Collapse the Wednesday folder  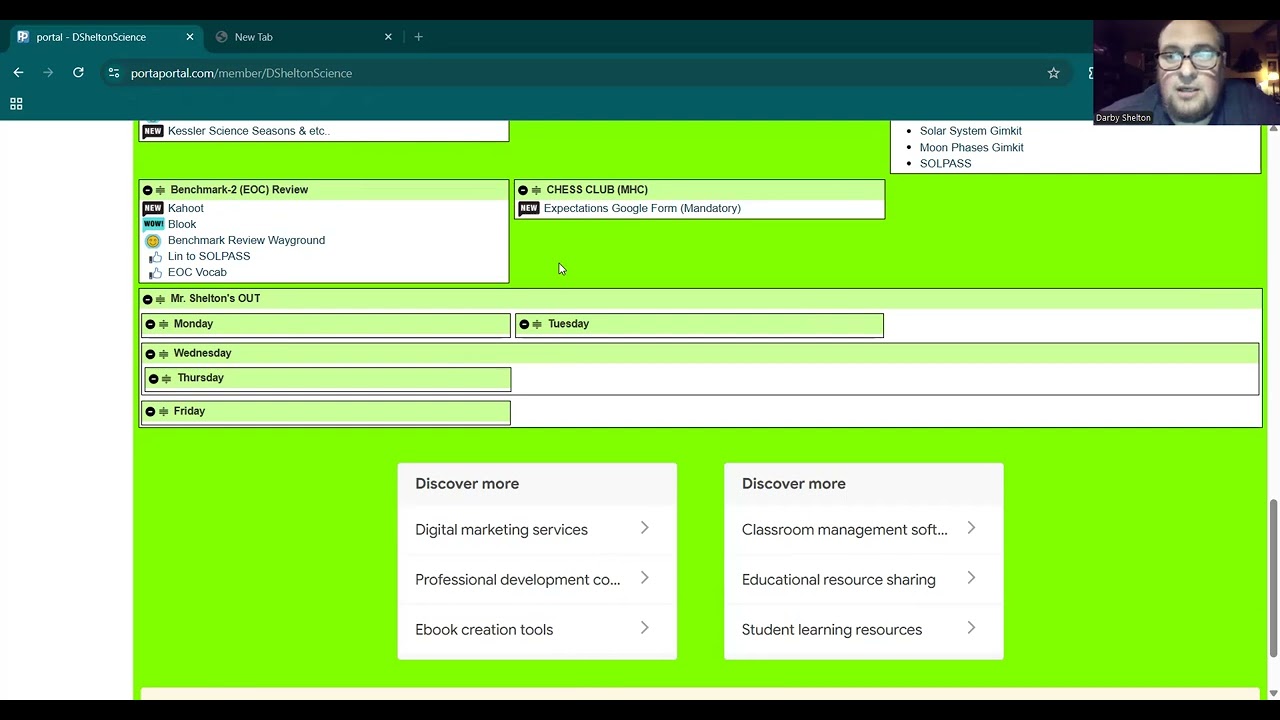click(x=150, y=353)
